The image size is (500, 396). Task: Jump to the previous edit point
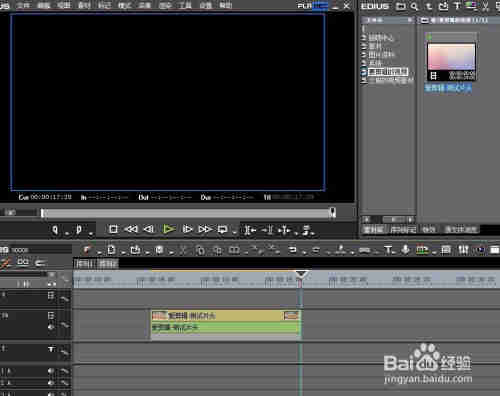click(250, 230)
